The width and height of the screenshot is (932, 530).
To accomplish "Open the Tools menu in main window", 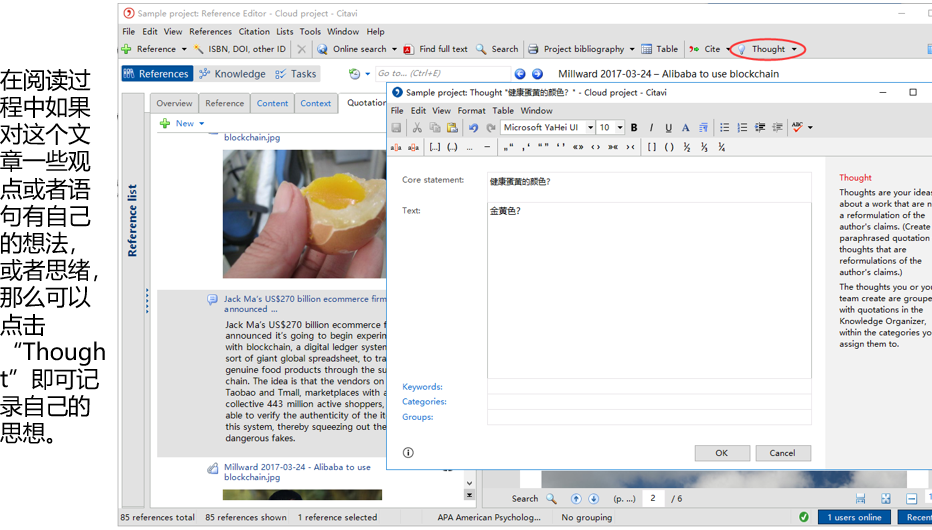I will pyautogui.click(x=310, y=31).
